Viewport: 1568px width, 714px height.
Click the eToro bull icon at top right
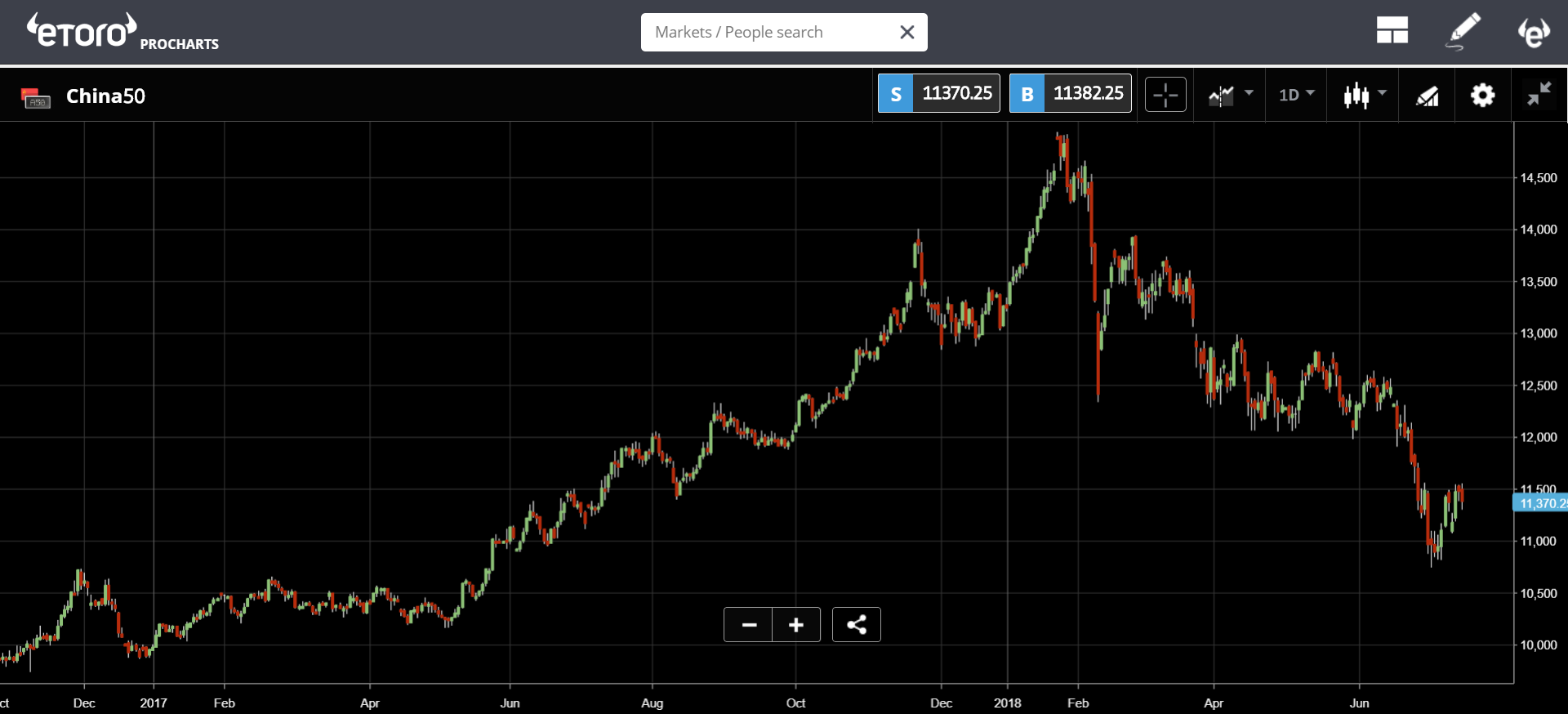point(1533,33)
